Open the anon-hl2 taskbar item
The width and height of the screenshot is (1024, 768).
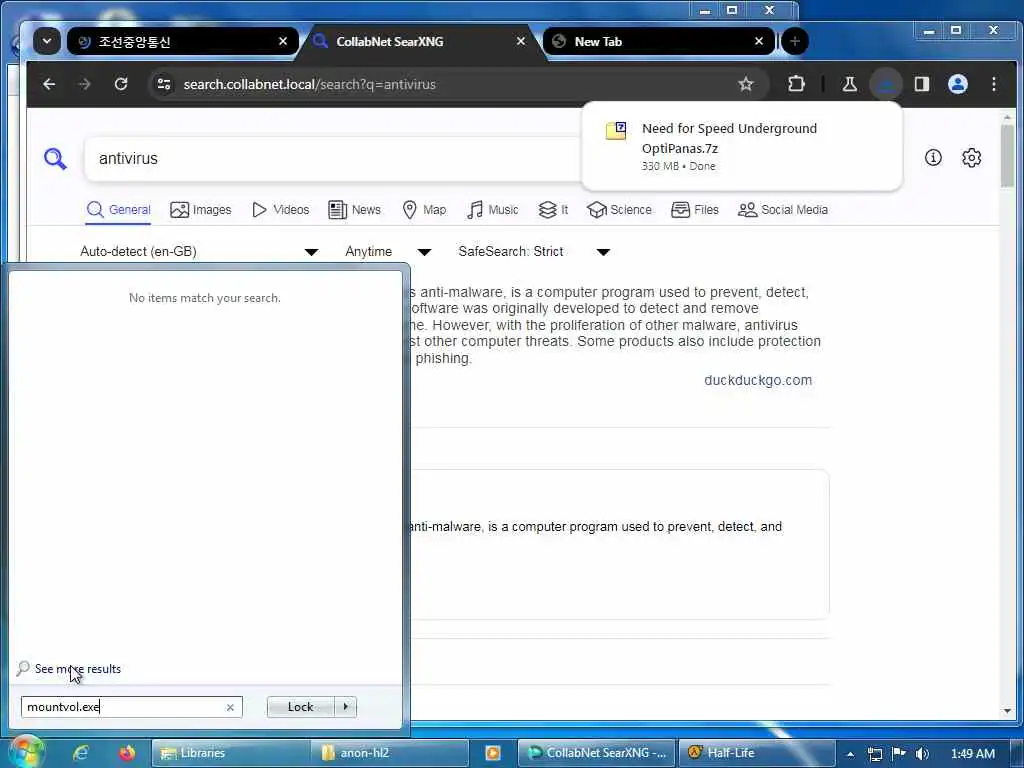point(390,753)
